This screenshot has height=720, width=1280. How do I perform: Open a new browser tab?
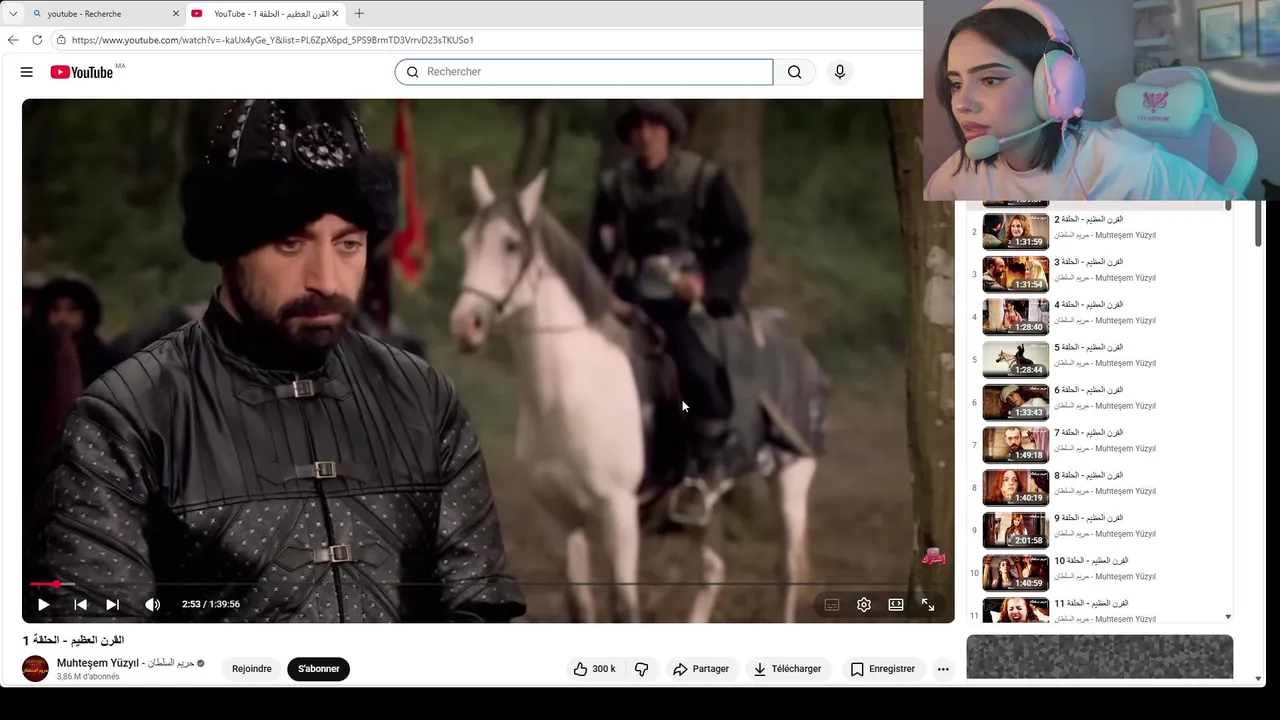359,14
